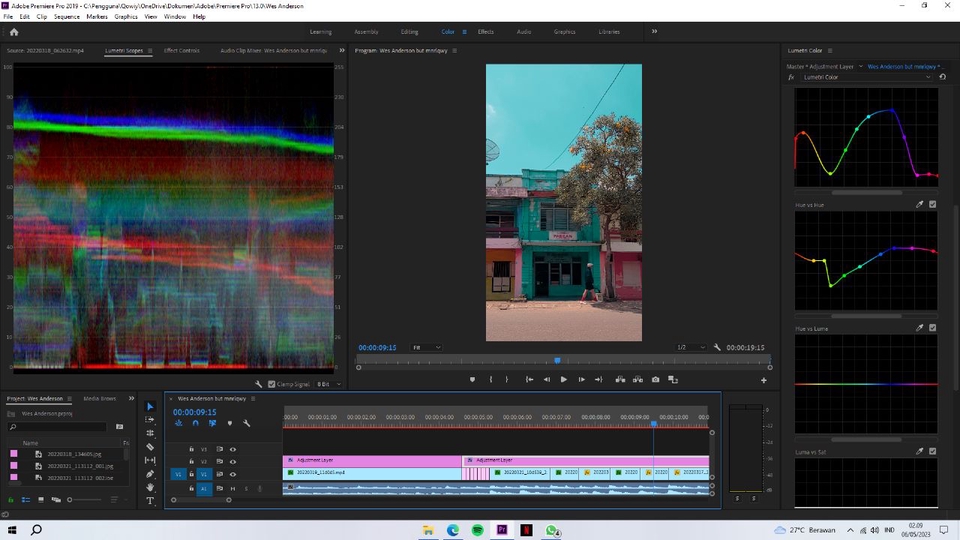Click the Hue vs Hue eyedropper

pos(920,204)
